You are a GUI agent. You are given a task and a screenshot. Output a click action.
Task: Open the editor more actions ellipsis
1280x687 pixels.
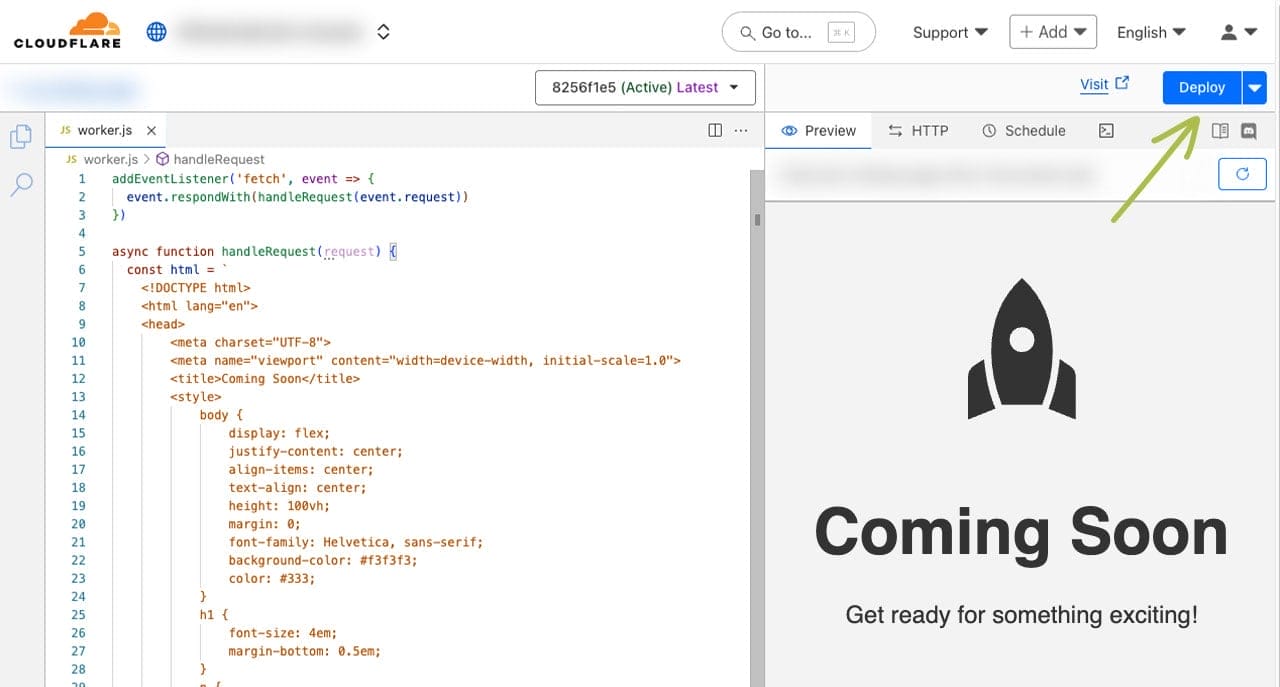pos(741,130)
